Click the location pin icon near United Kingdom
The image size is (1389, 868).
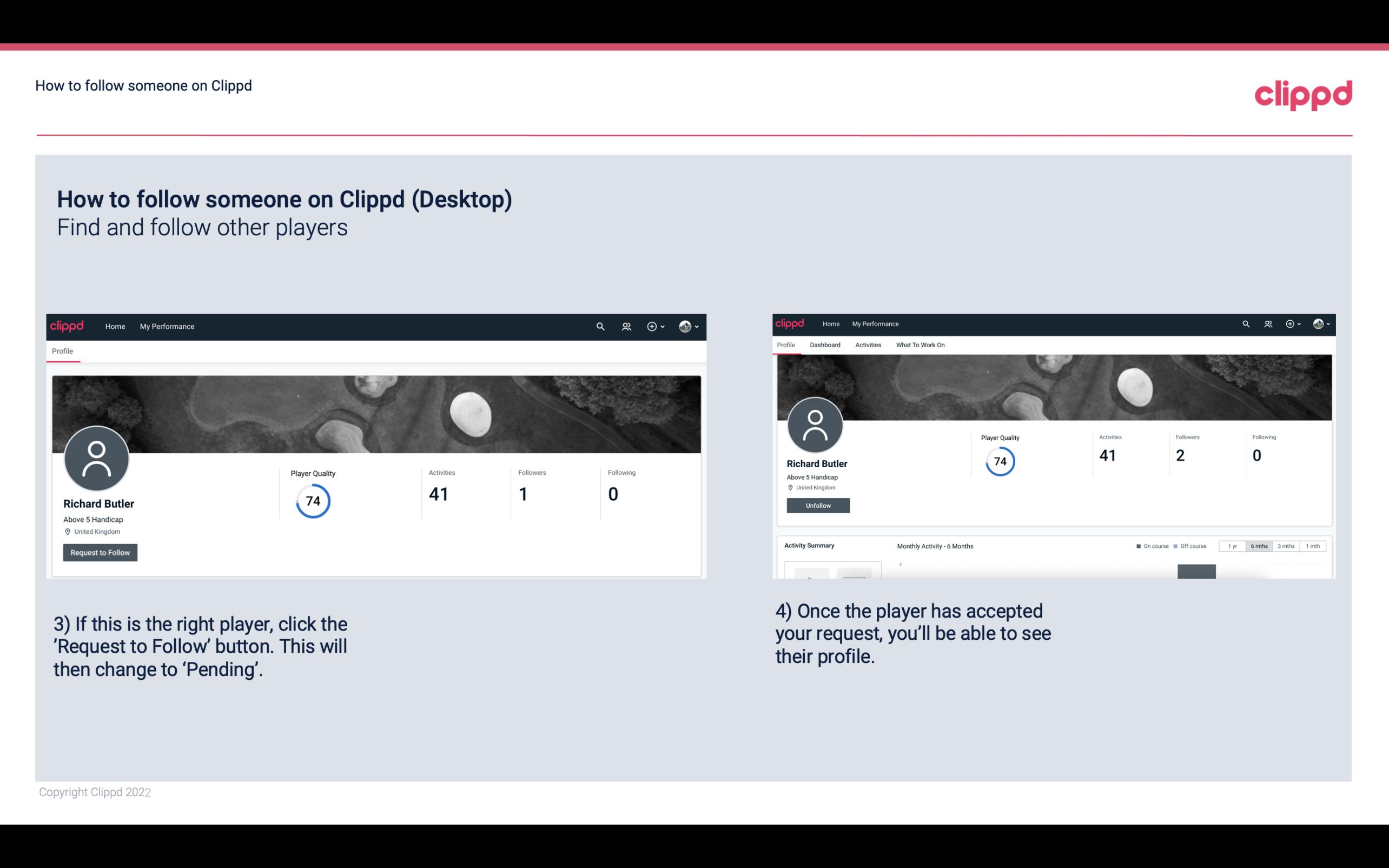(x=67, y=532)
